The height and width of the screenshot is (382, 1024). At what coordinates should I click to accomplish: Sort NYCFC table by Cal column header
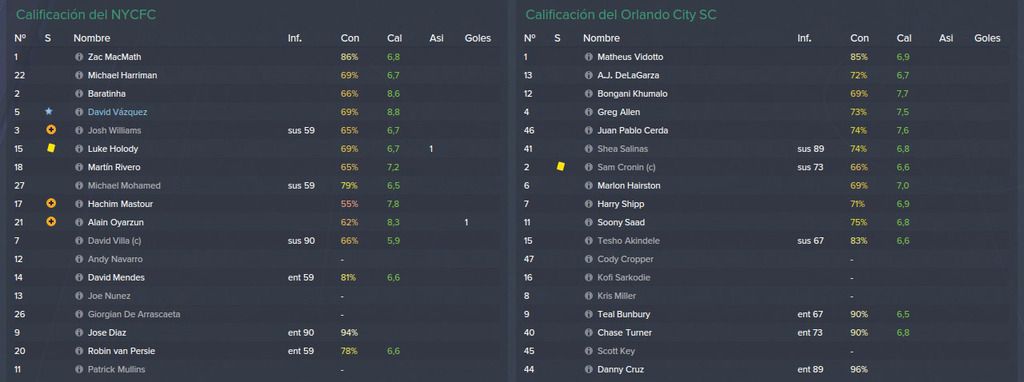[394, 39]
